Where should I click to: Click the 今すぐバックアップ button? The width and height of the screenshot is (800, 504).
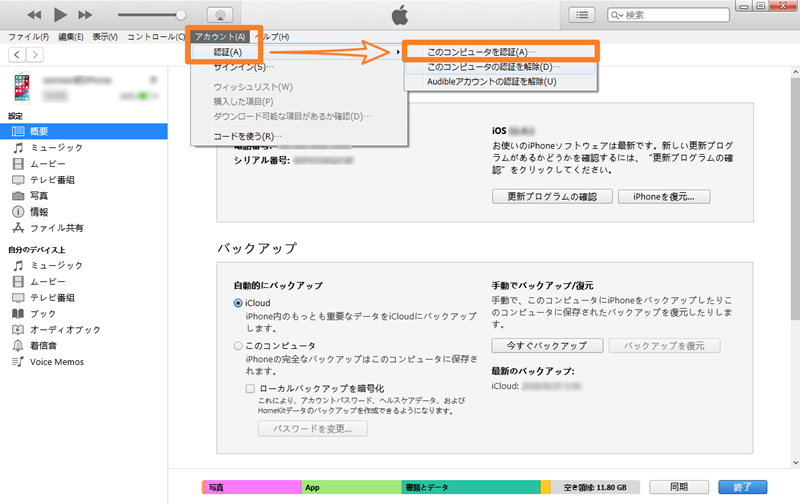click(x=547, y=345)
